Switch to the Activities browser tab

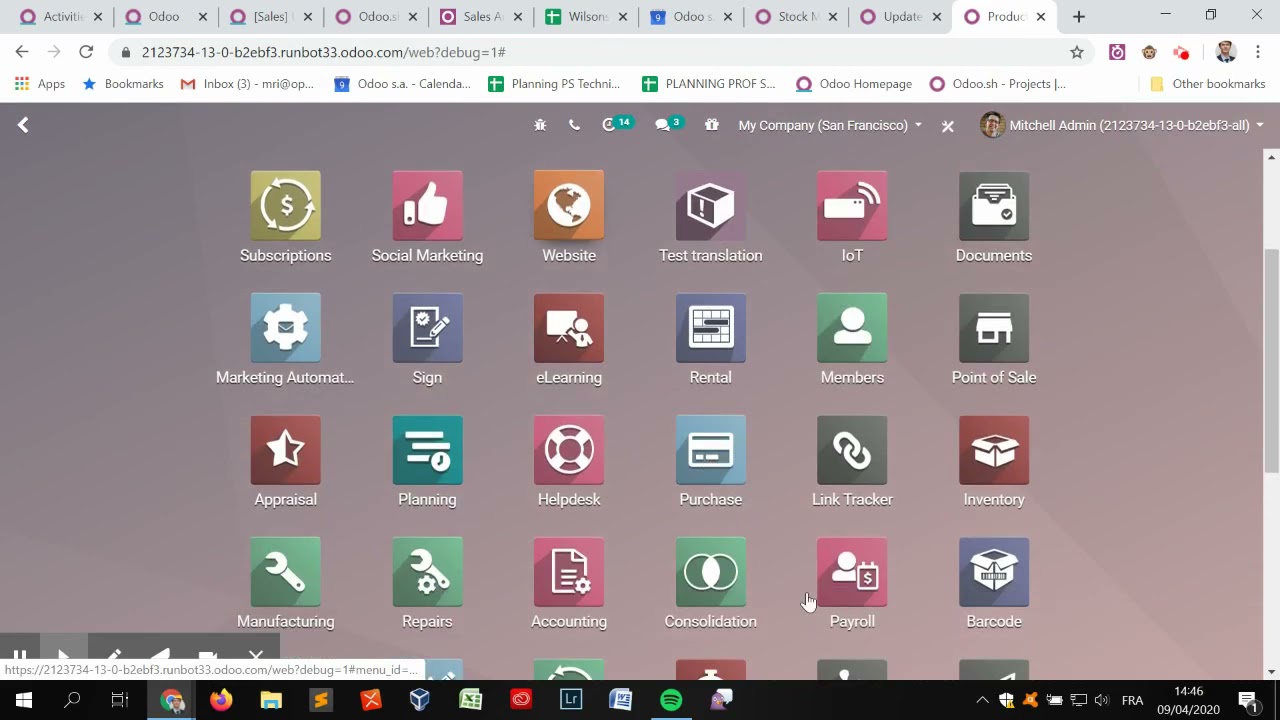point(60,17)
